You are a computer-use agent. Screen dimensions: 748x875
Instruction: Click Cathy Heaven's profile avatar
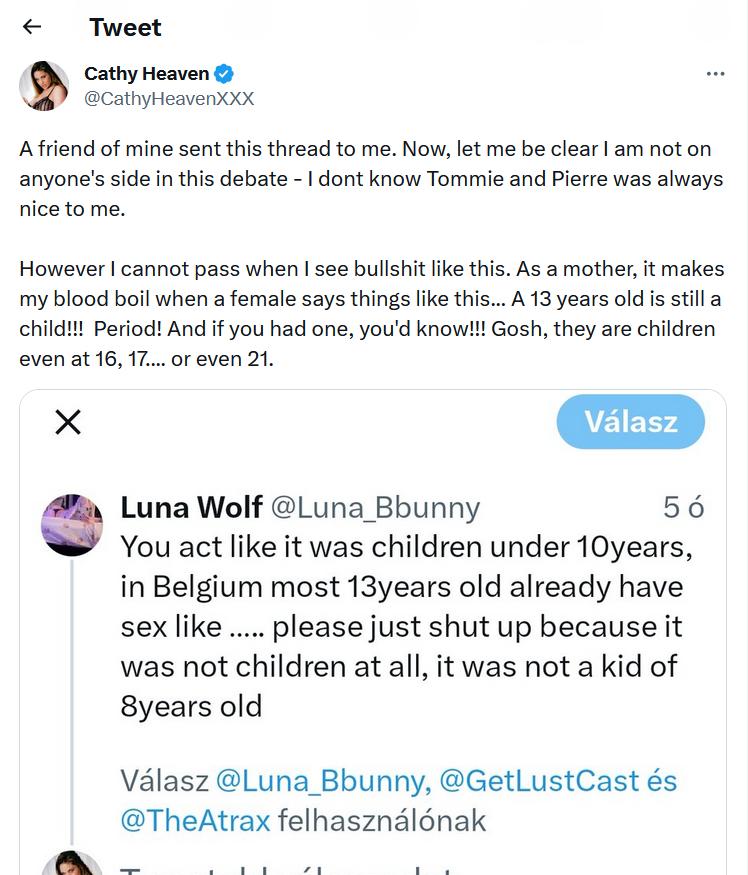[44, 86]
